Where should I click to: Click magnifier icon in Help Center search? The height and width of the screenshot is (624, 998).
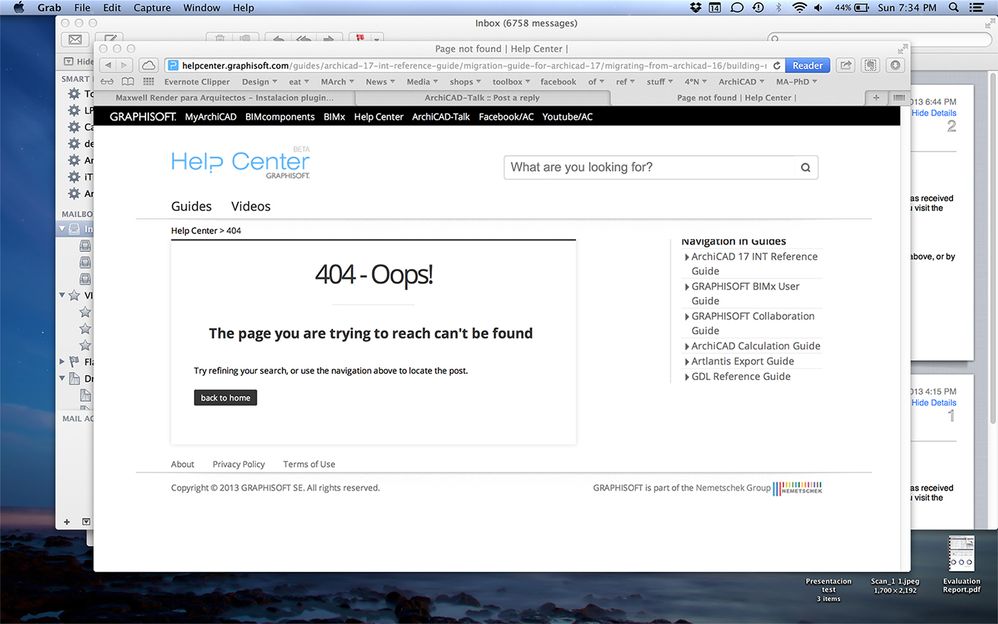(x=805, y=167)
